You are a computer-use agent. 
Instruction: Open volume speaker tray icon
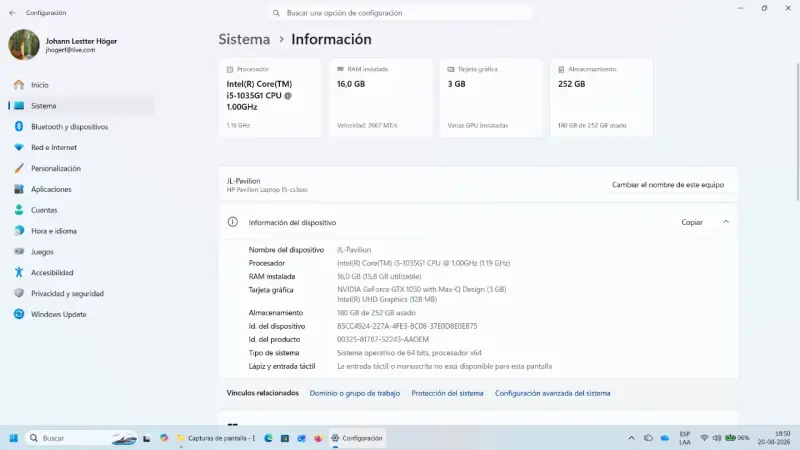(716, 438)
